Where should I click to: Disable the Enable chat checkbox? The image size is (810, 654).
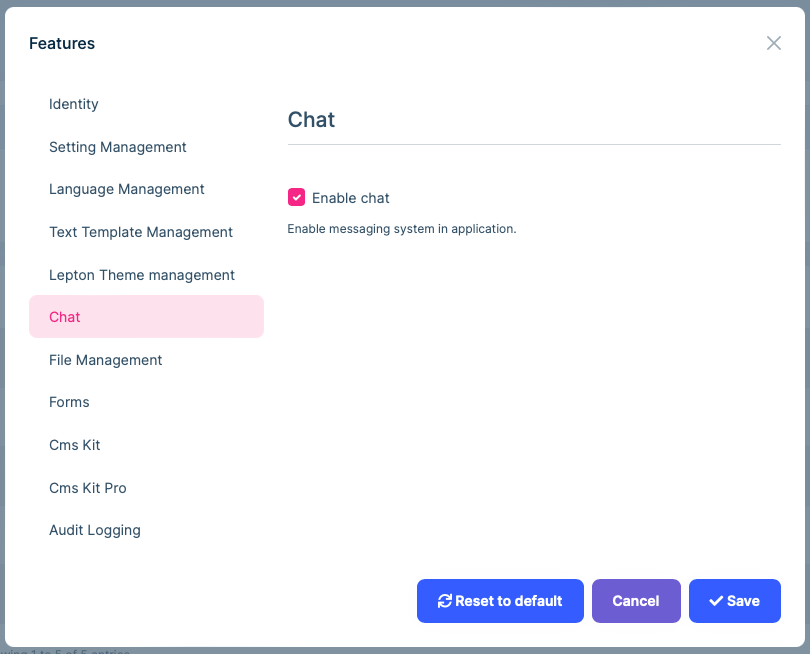(x=296, y=197)
